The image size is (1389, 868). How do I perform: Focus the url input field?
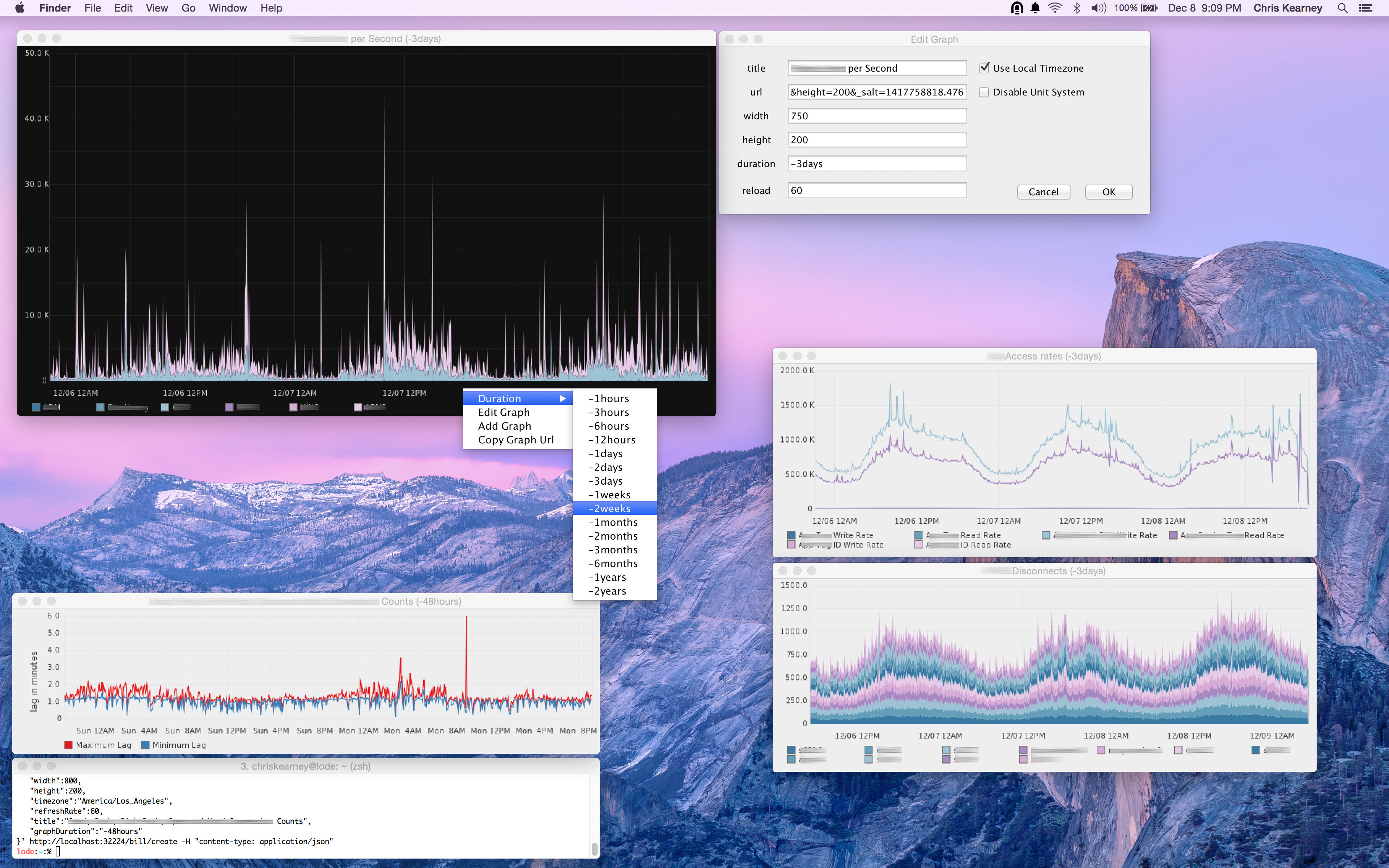[877, 92]
